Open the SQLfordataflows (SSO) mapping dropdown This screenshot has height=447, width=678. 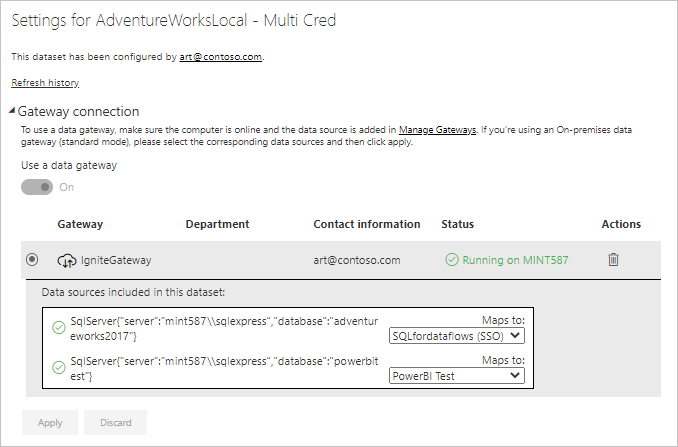457,336
